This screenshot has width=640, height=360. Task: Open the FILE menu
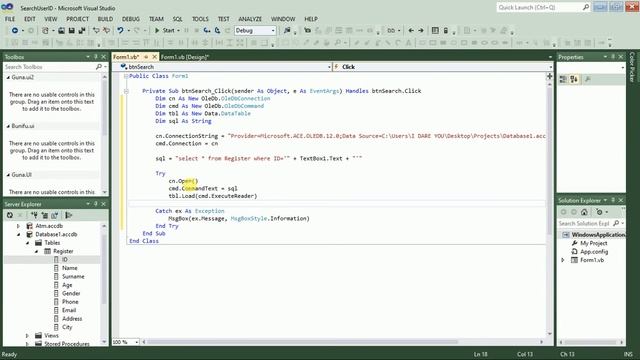(x=10, y=19)
